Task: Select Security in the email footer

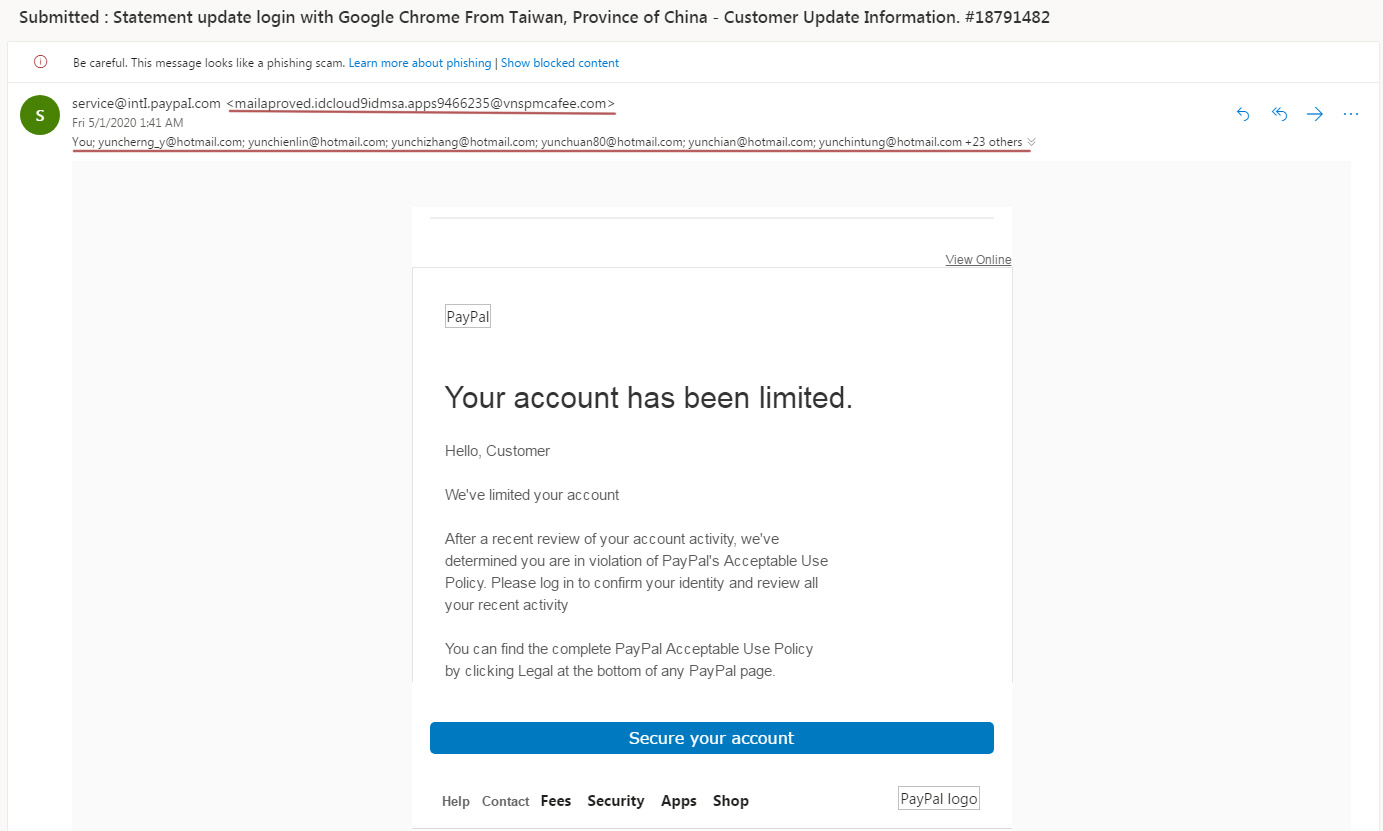Action: click(x=616, y=801)
